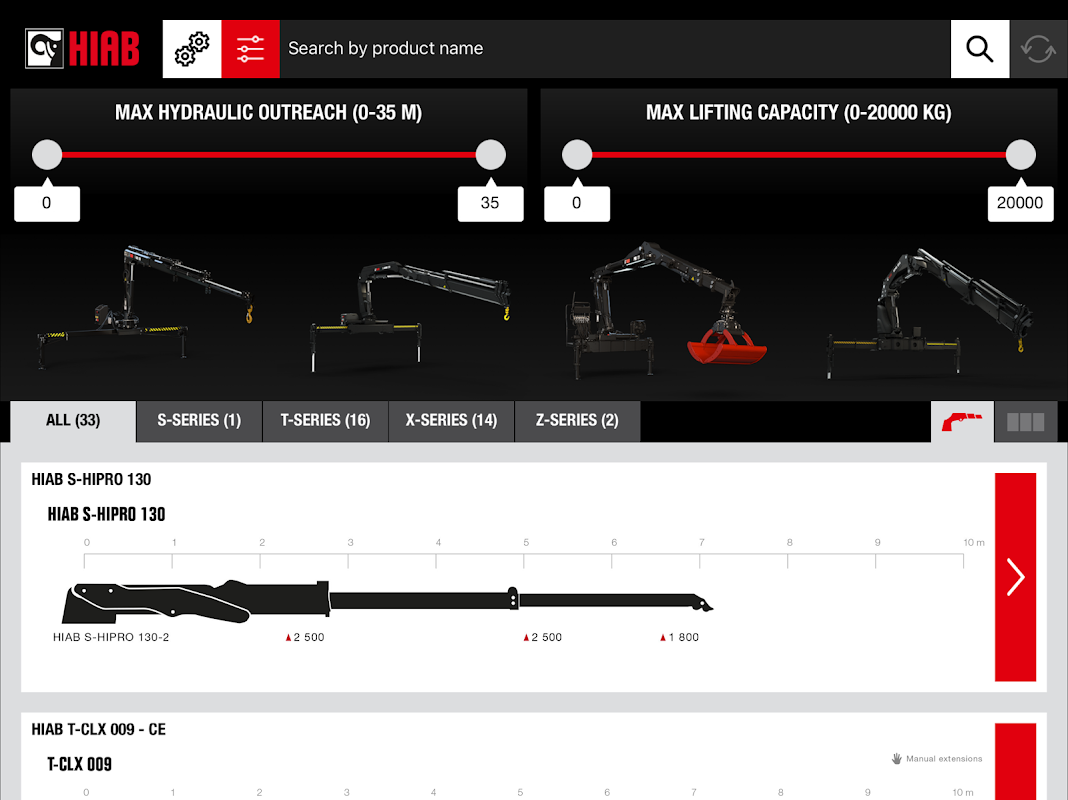
Task: Switch to grid tiles view
Action: pyautogui.click(x=1025, y=421)
